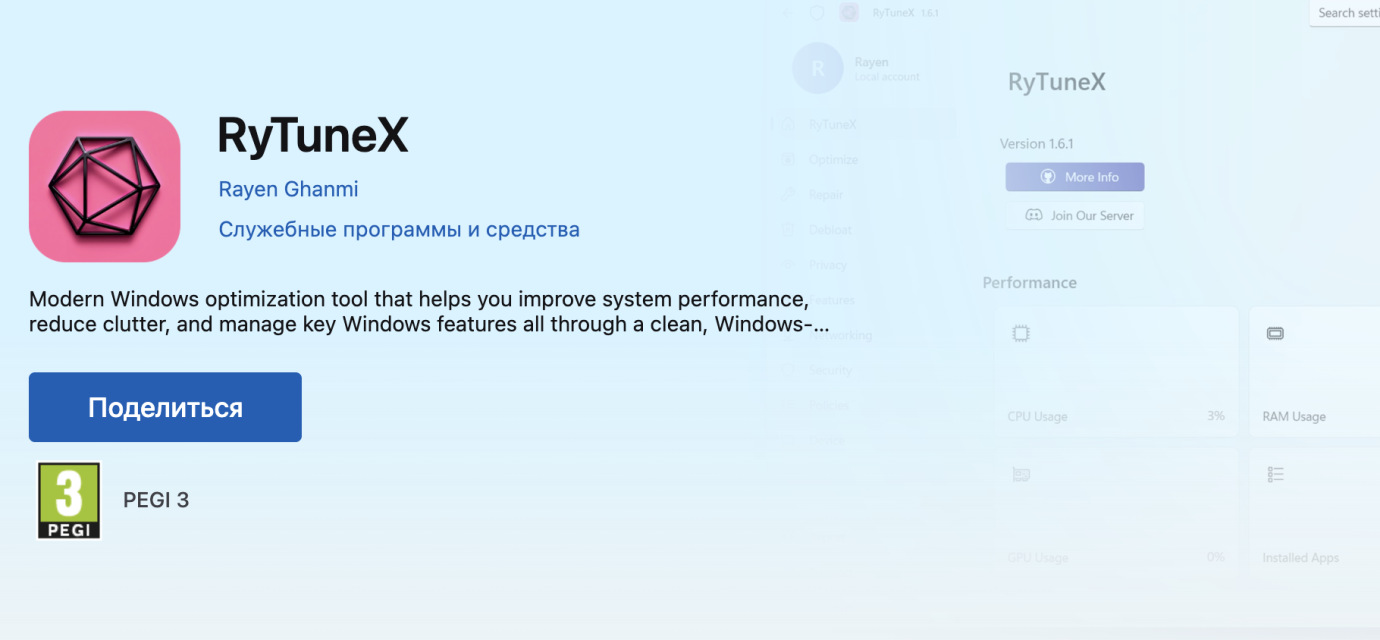Click the pink RyTuneX polyhedron app icon

click(x=105, y=186)
